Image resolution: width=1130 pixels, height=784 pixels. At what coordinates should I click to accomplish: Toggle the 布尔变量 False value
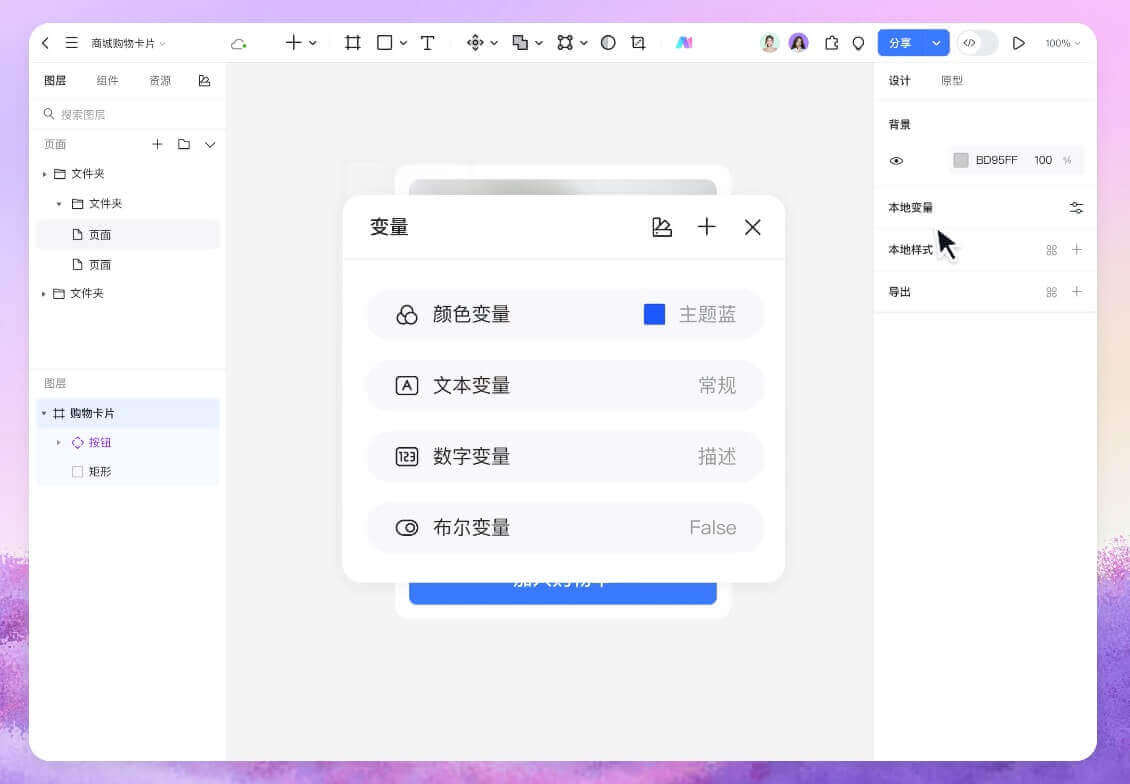712,527
